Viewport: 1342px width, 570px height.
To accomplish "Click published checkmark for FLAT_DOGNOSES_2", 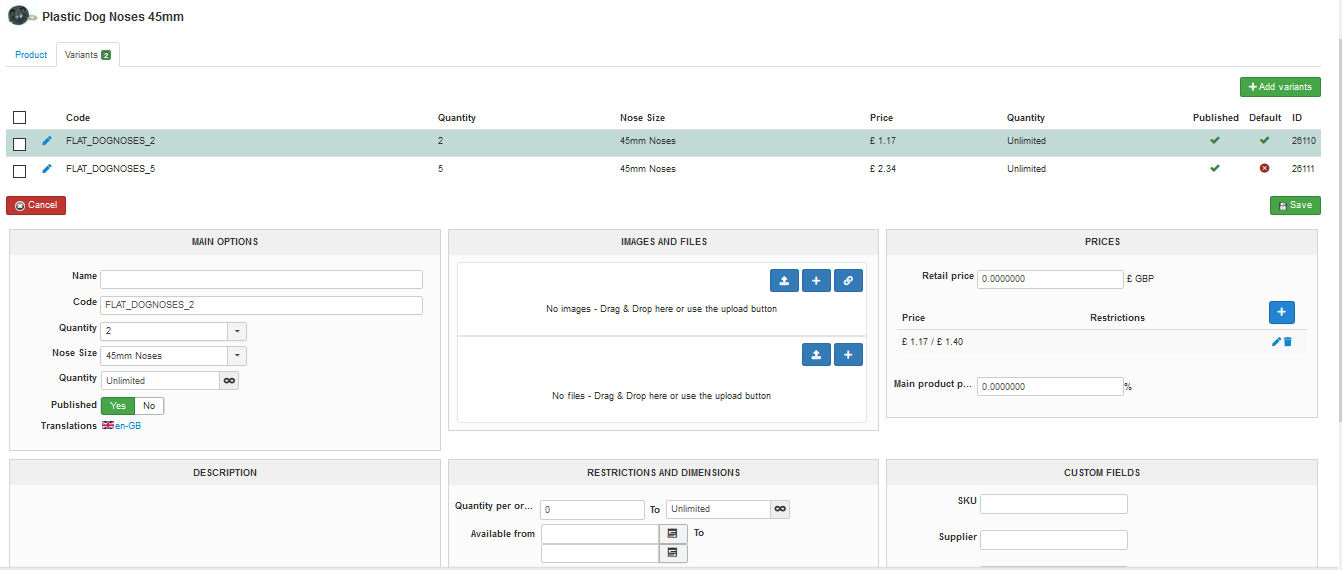I will (x=1215, y=141).
